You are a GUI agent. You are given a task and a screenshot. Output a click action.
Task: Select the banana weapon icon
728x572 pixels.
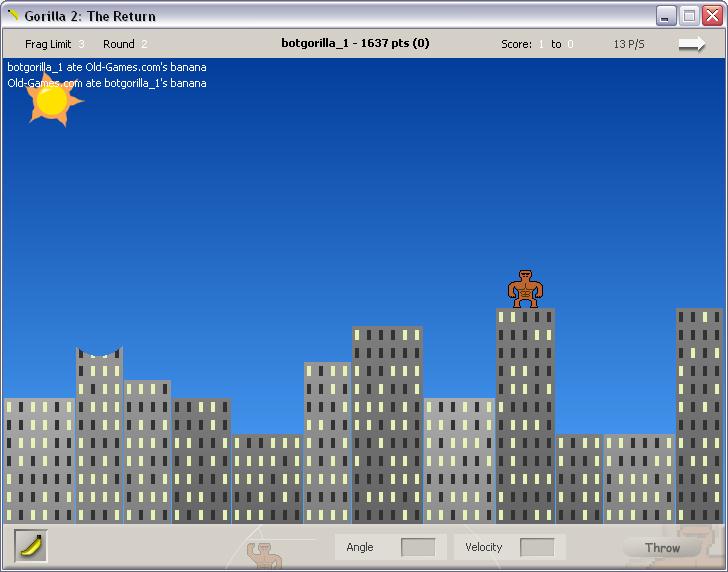[31, 545]
